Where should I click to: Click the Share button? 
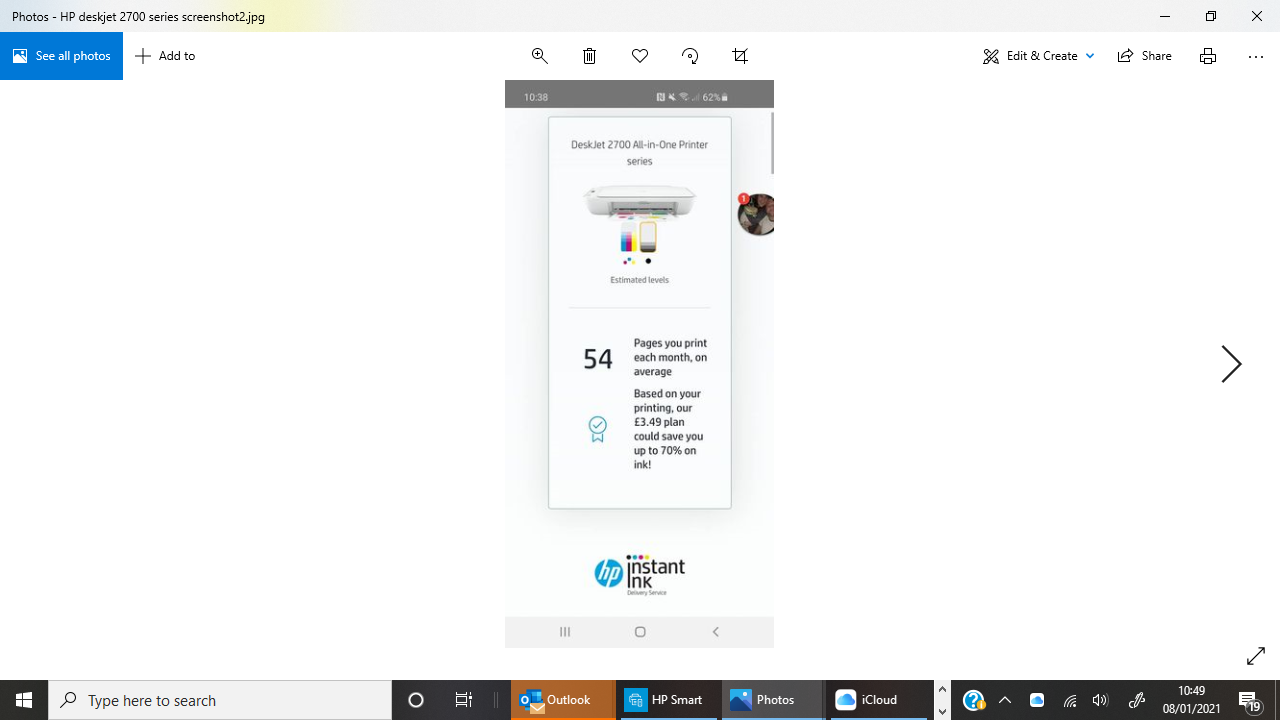point(1144,56)
